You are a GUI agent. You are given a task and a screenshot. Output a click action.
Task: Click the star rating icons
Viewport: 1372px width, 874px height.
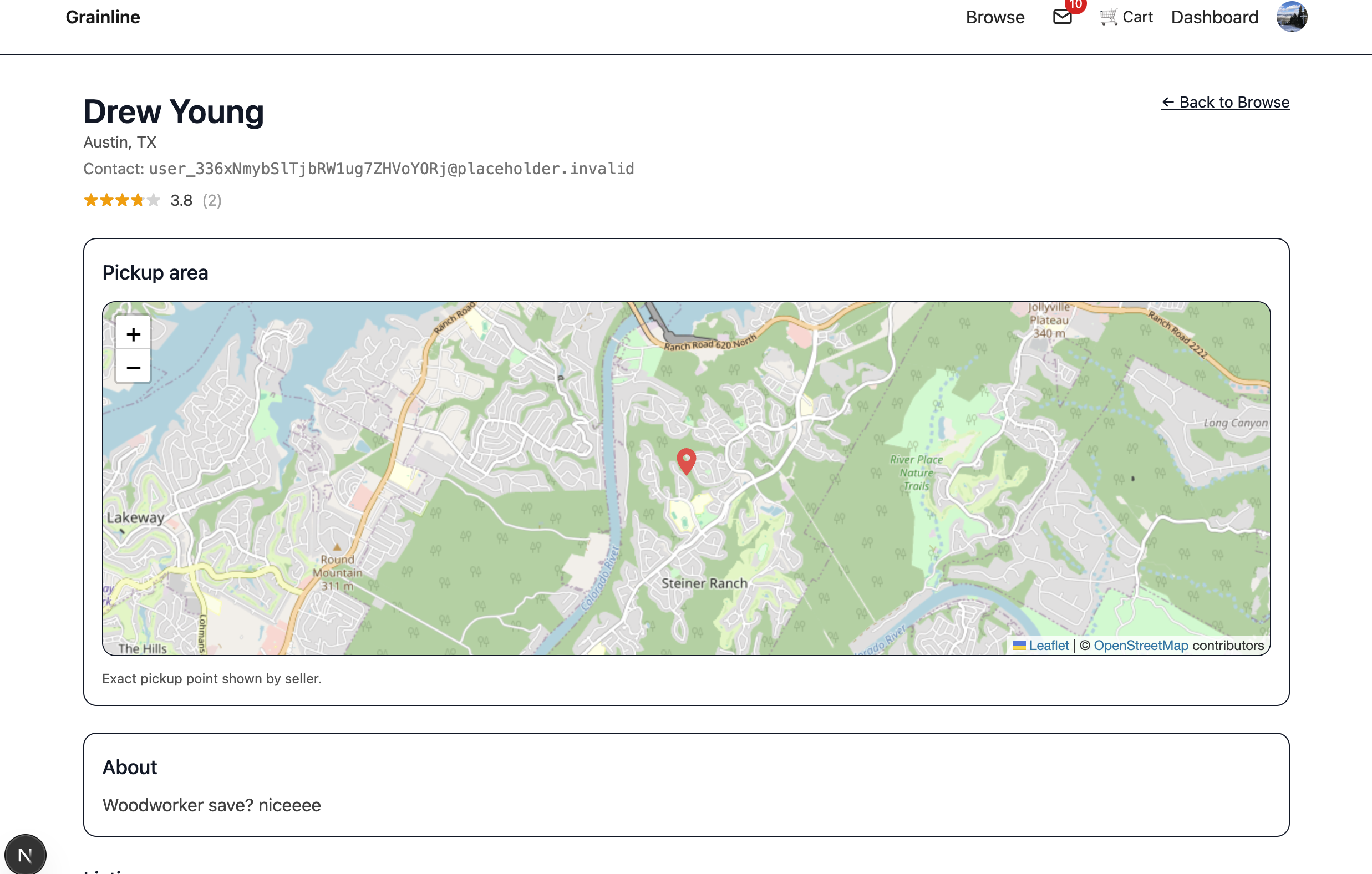(121, 200)
